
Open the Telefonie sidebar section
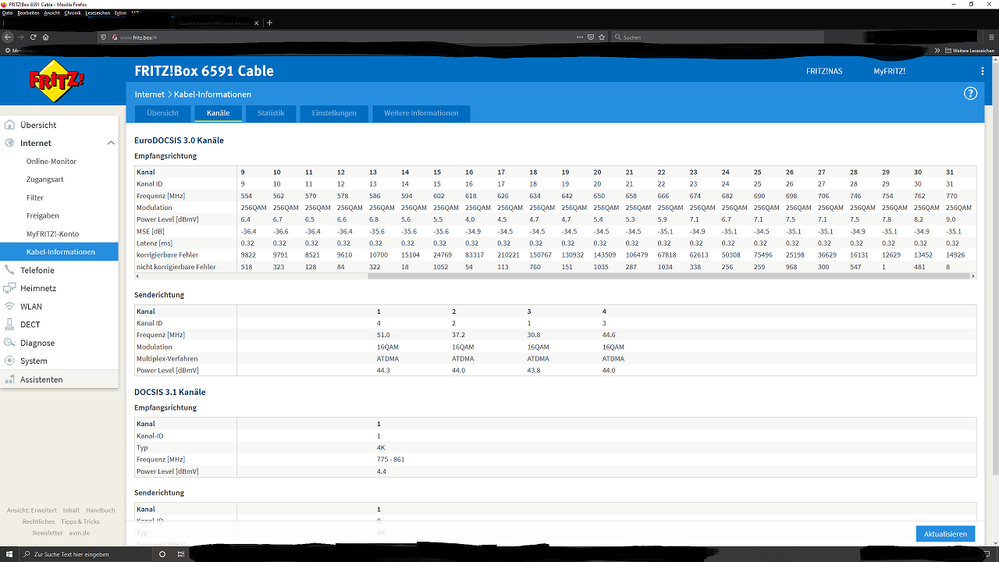(59, 270)
